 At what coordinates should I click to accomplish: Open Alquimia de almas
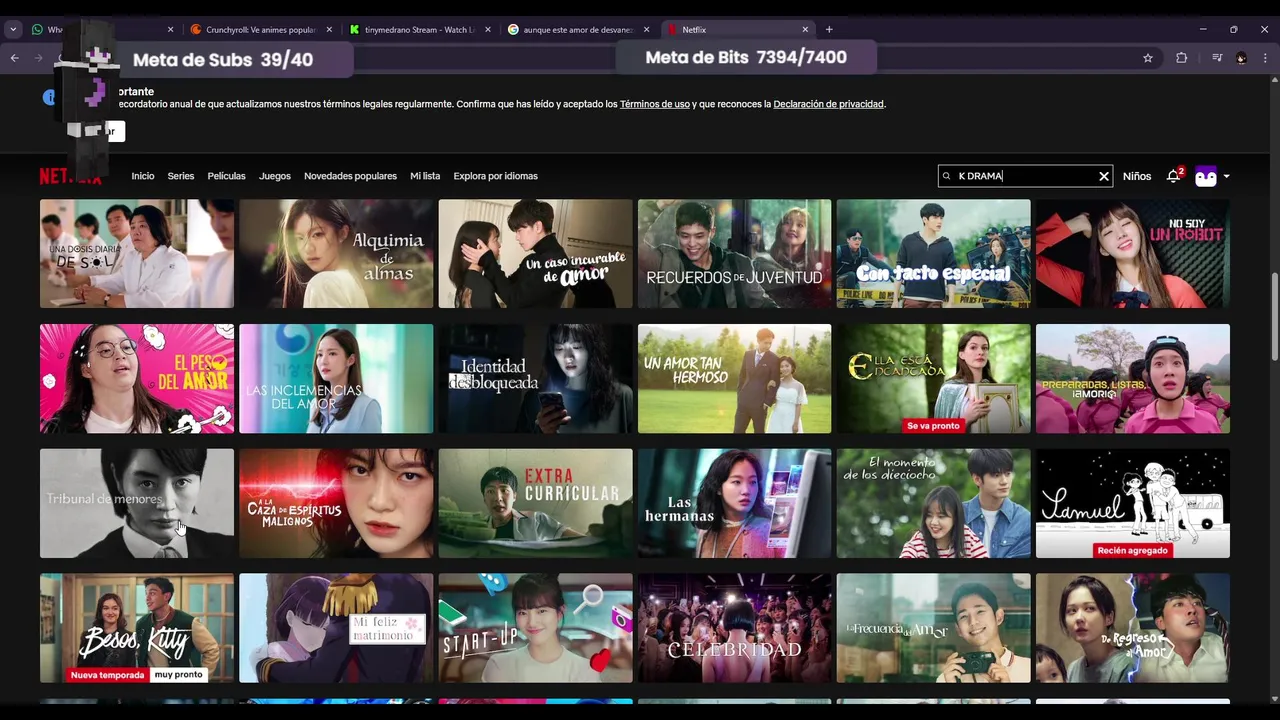click(336, 254)
